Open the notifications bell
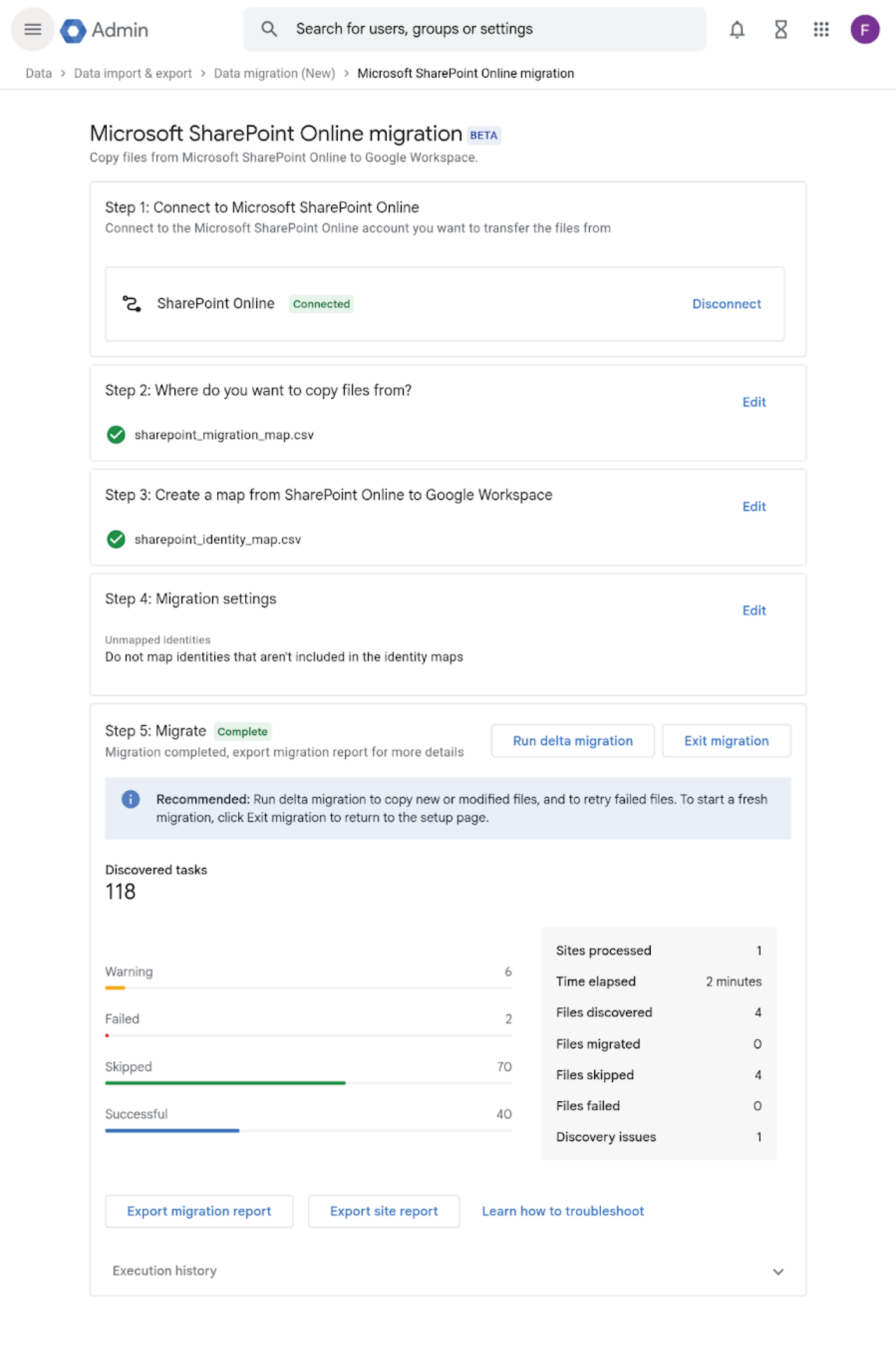This screenshot has height=1358, width=896. (736, 29)
